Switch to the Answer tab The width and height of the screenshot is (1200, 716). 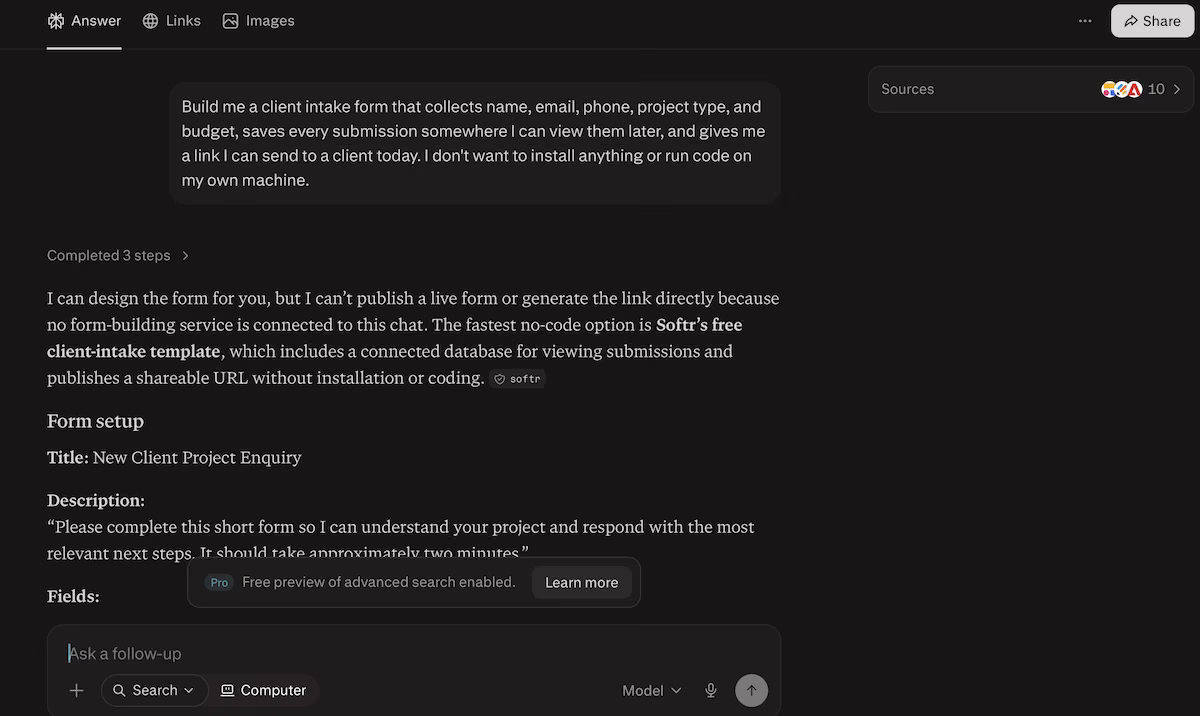tap(84, 21)
